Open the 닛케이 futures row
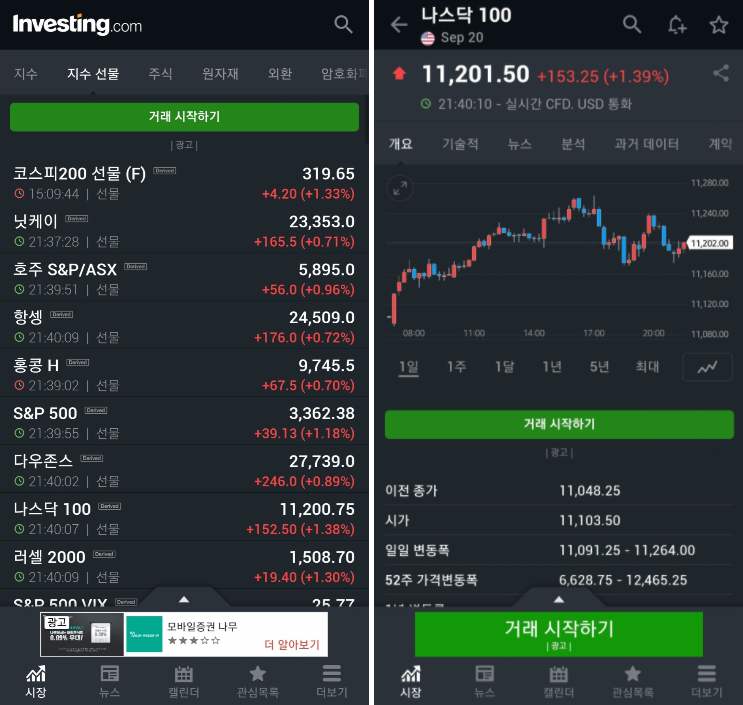743x705 pixels. pos(184,231)
